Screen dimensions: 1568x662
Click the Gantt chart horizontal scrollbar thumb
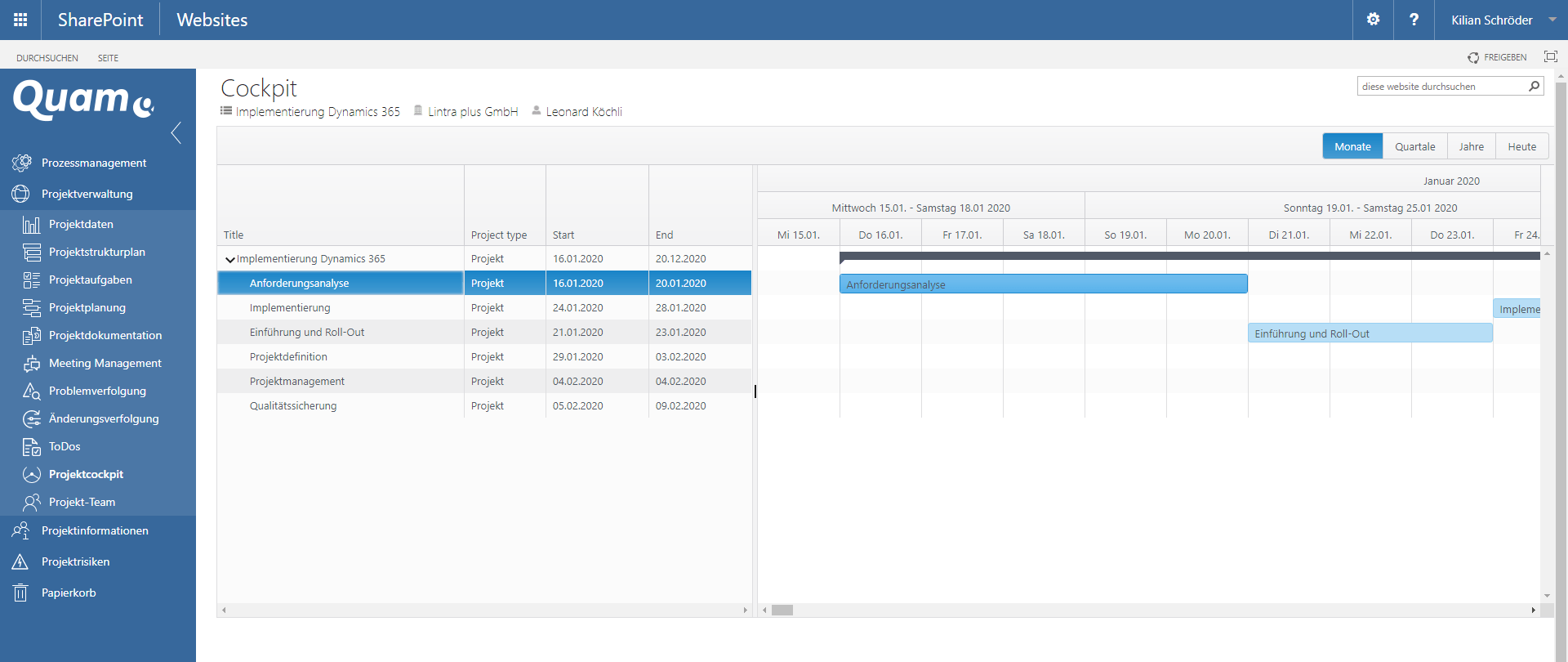(782, 610)
